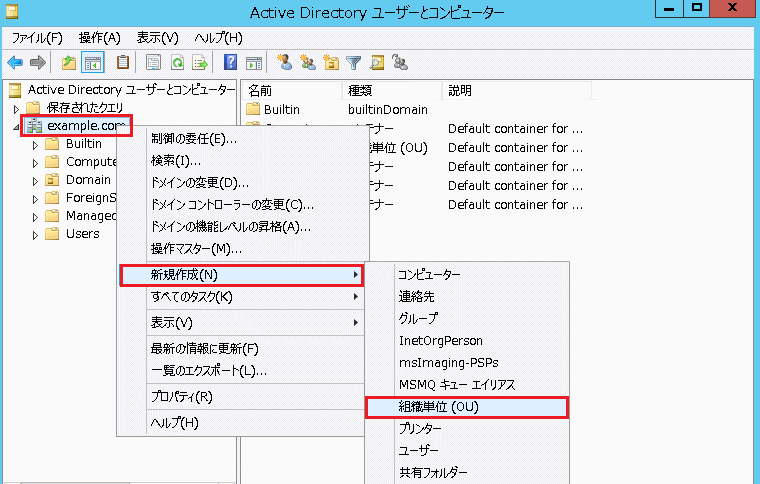The image size is (760, 484).
Task: Expand the Managed Service Accounts node arrow
Action: [35, 217]
